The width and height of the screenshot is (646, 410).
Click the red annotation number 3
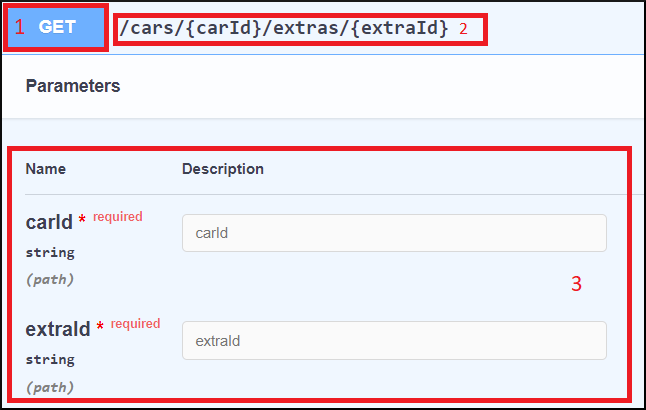coord(576,284)
